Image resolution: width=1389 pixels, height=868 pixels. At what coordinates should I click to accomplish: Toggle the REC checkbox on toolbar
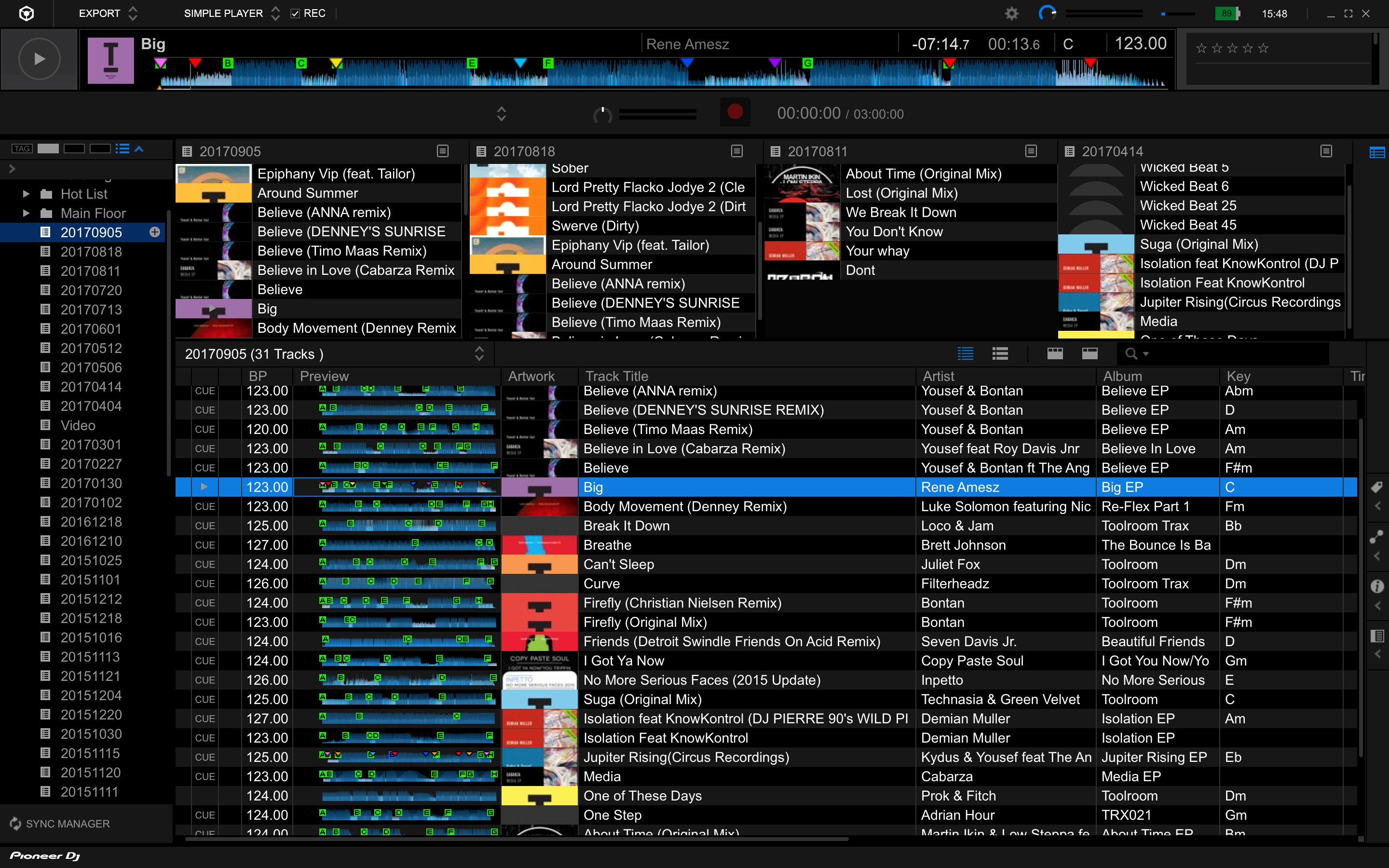(x=294, y=13)
